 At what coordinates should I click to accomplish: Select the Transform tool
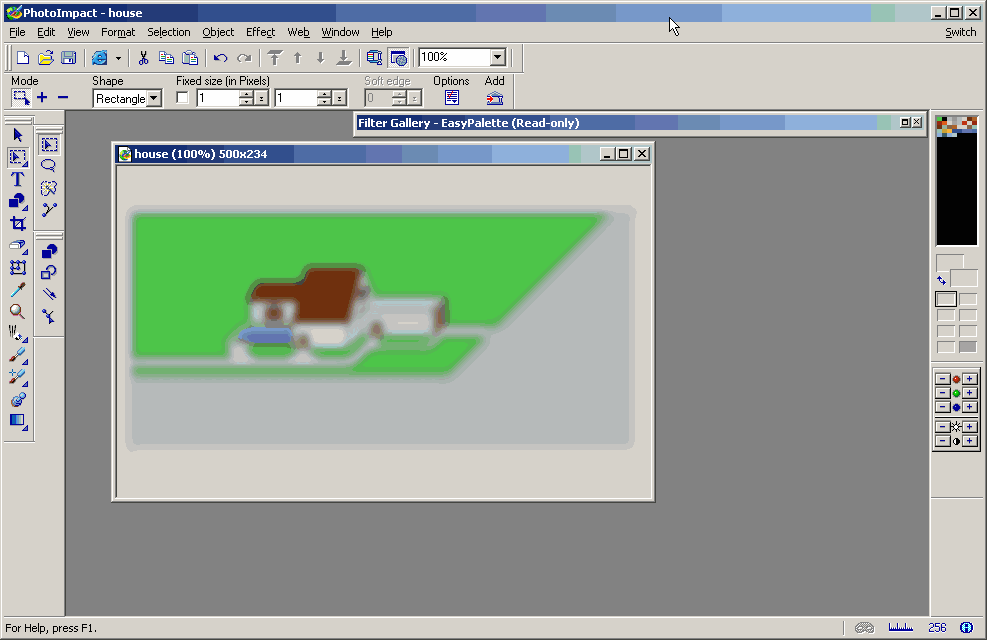click(18, 268)
